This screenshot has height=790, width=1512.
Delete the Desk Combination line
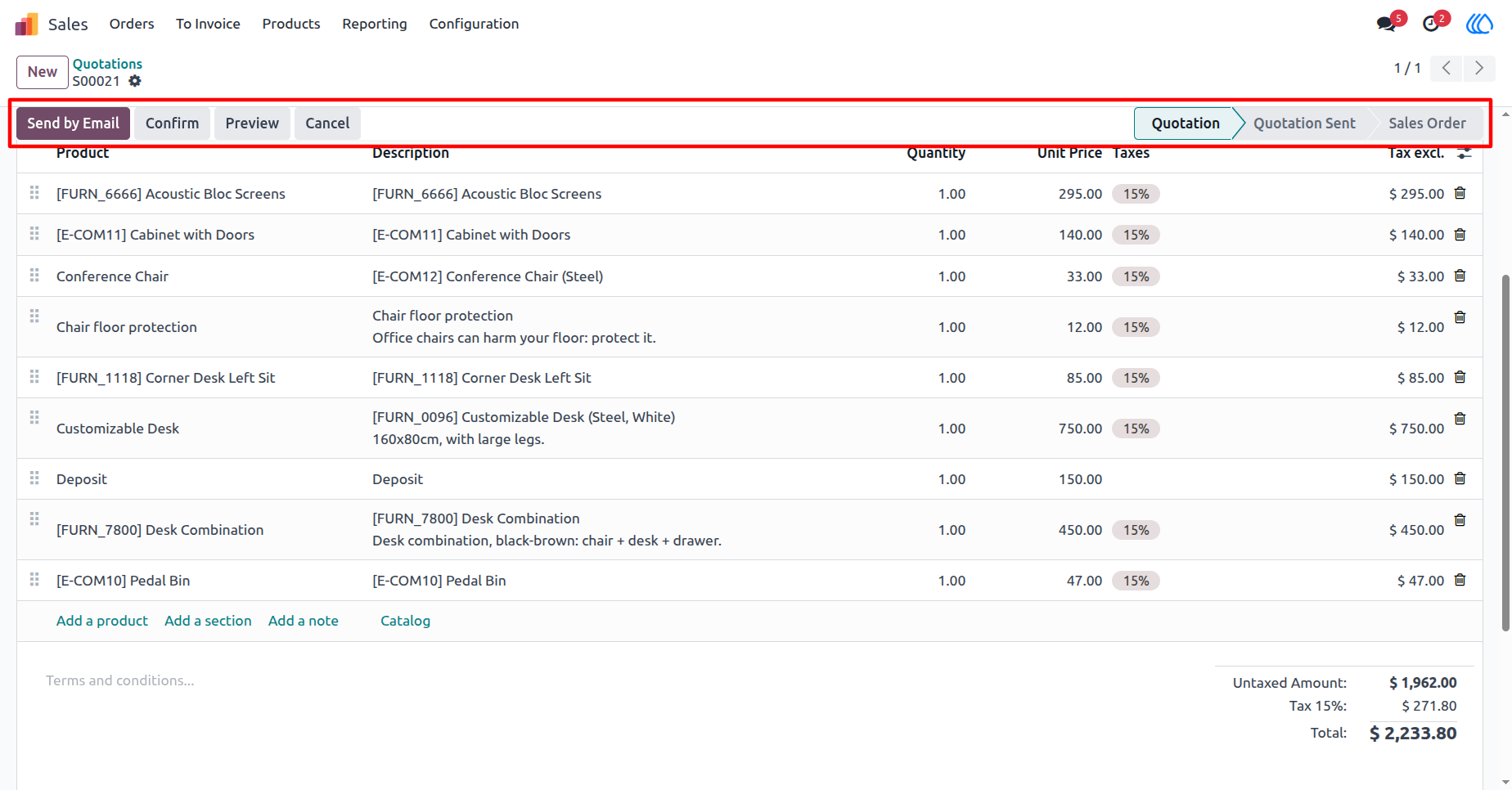click(x=1460, y=520)
